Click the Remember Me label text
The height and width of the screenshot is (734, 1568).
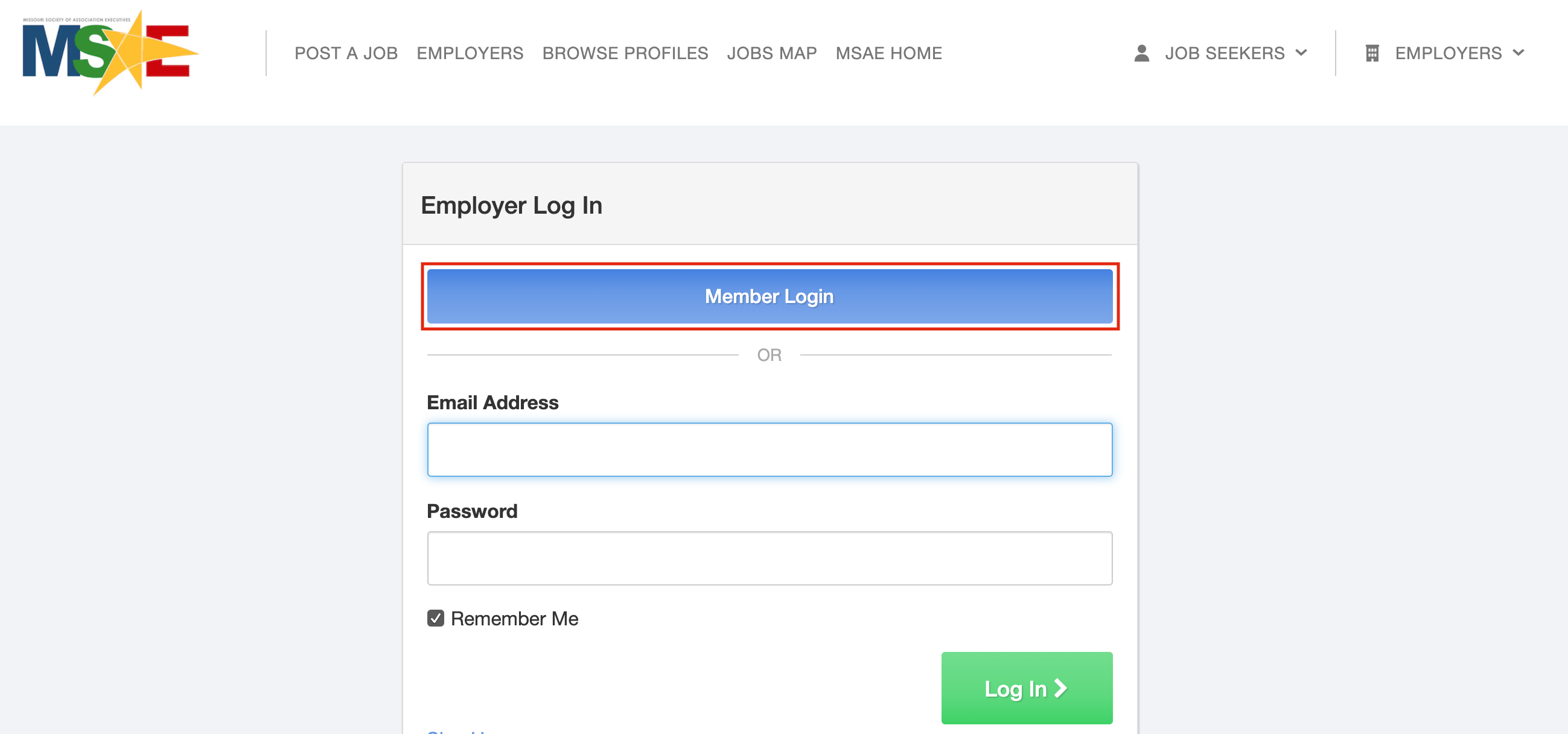[514, 618]
